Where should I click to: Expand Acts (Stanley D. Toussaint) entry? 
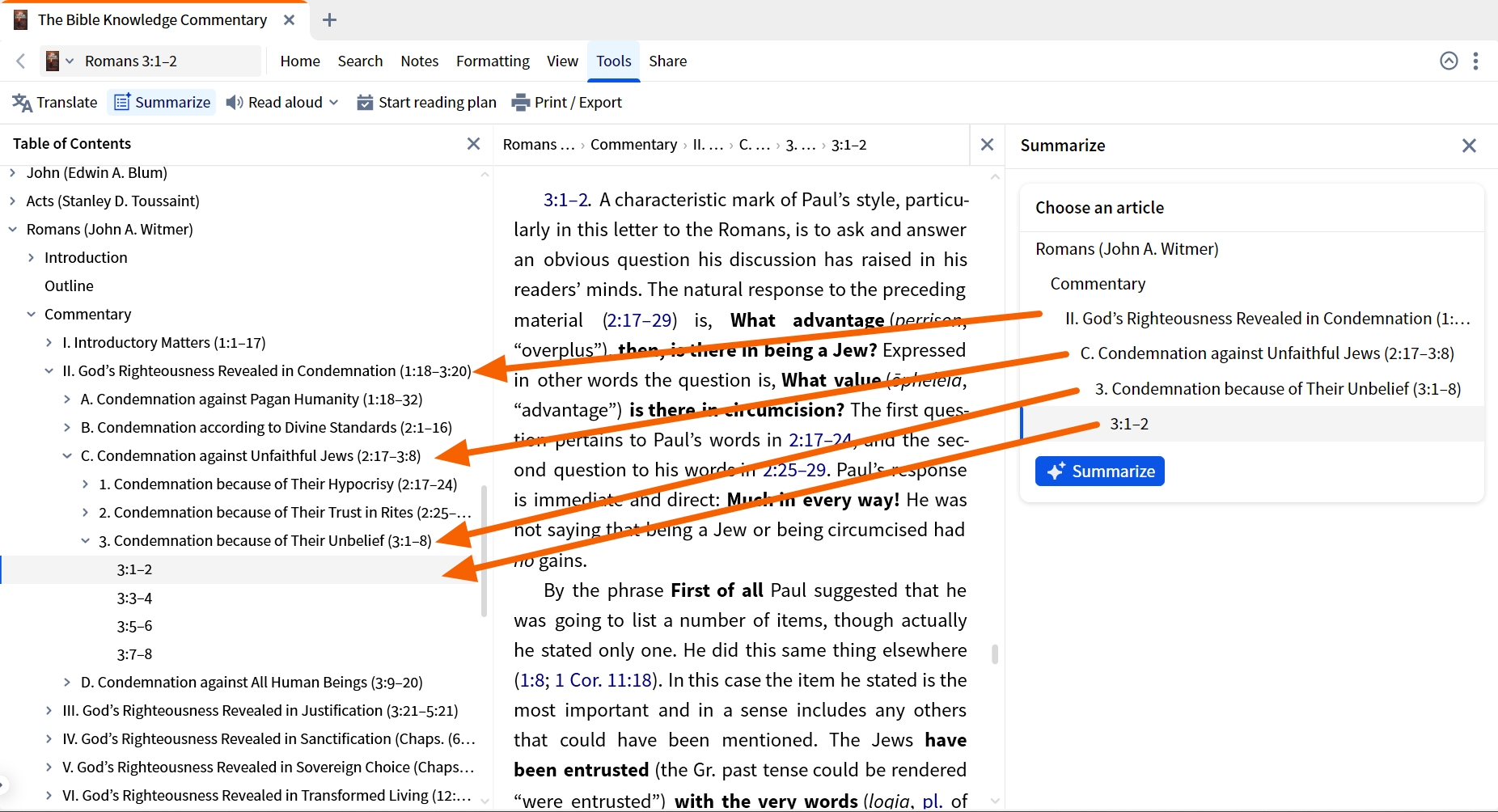[x=12, y=201]
